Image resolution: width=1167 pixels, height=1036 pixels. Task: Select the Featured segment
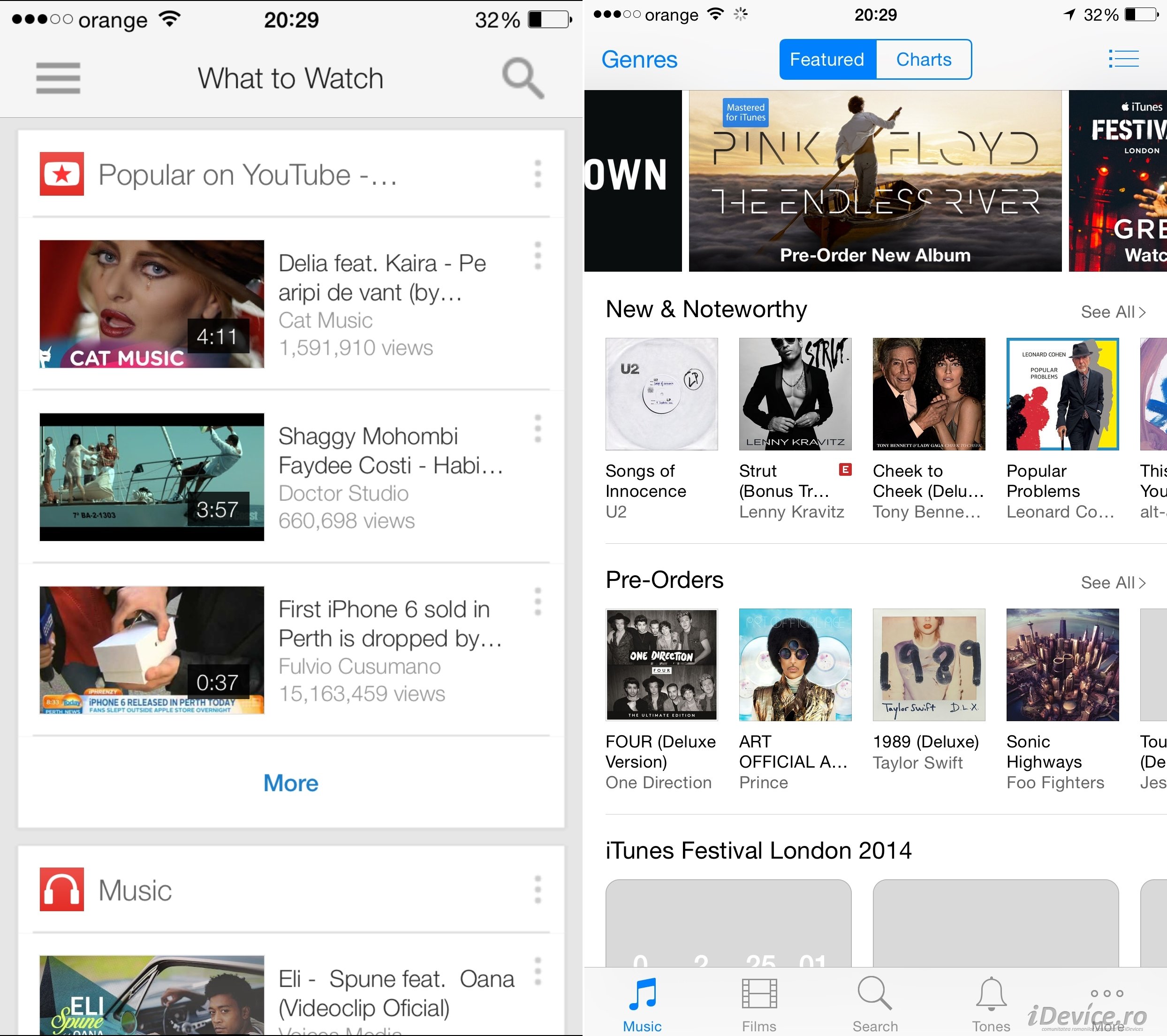click(x=827, y=60)
